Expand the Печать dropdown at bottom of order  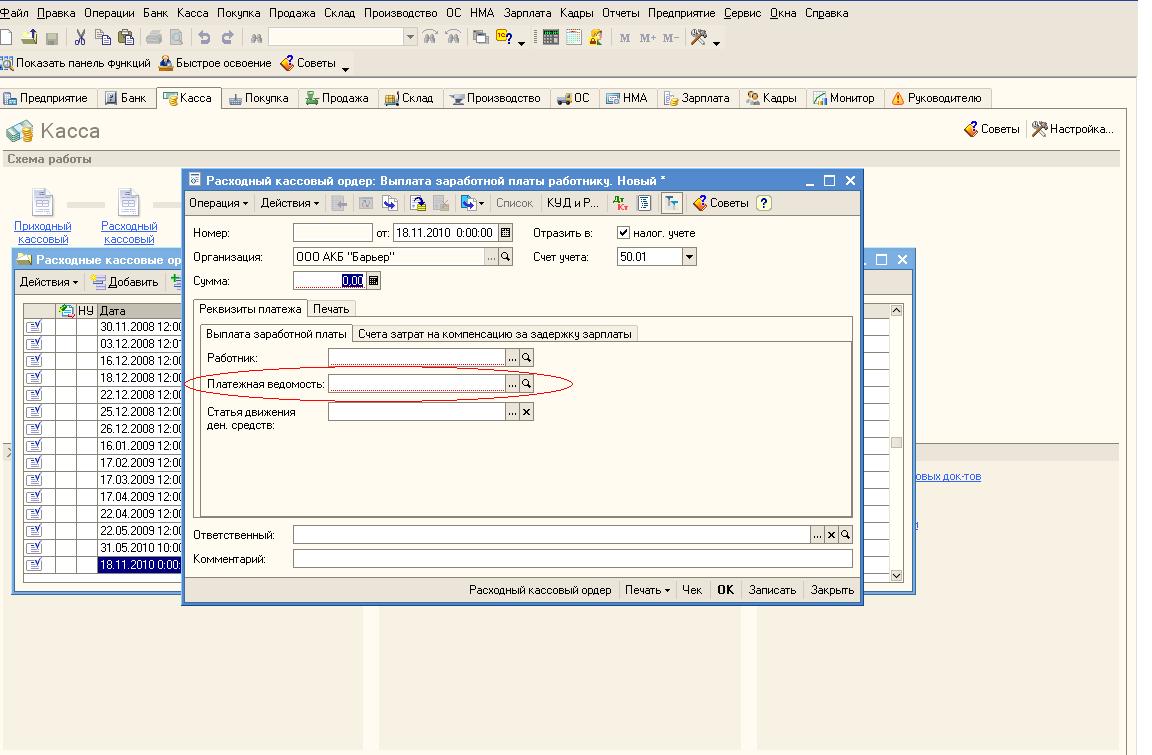[x=648, y=590]
